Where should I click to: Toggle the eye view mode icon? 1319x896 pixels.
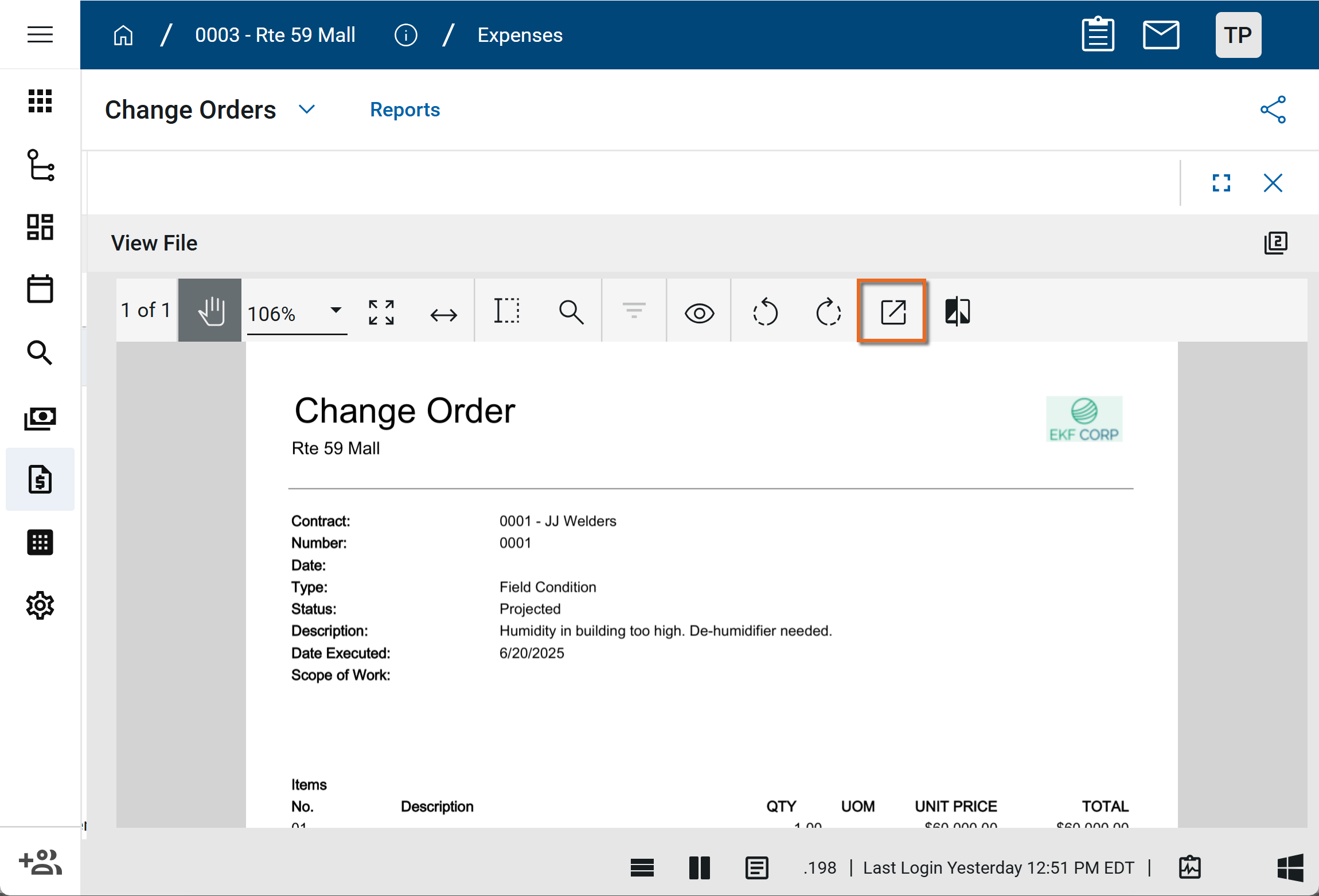[699, 313]
